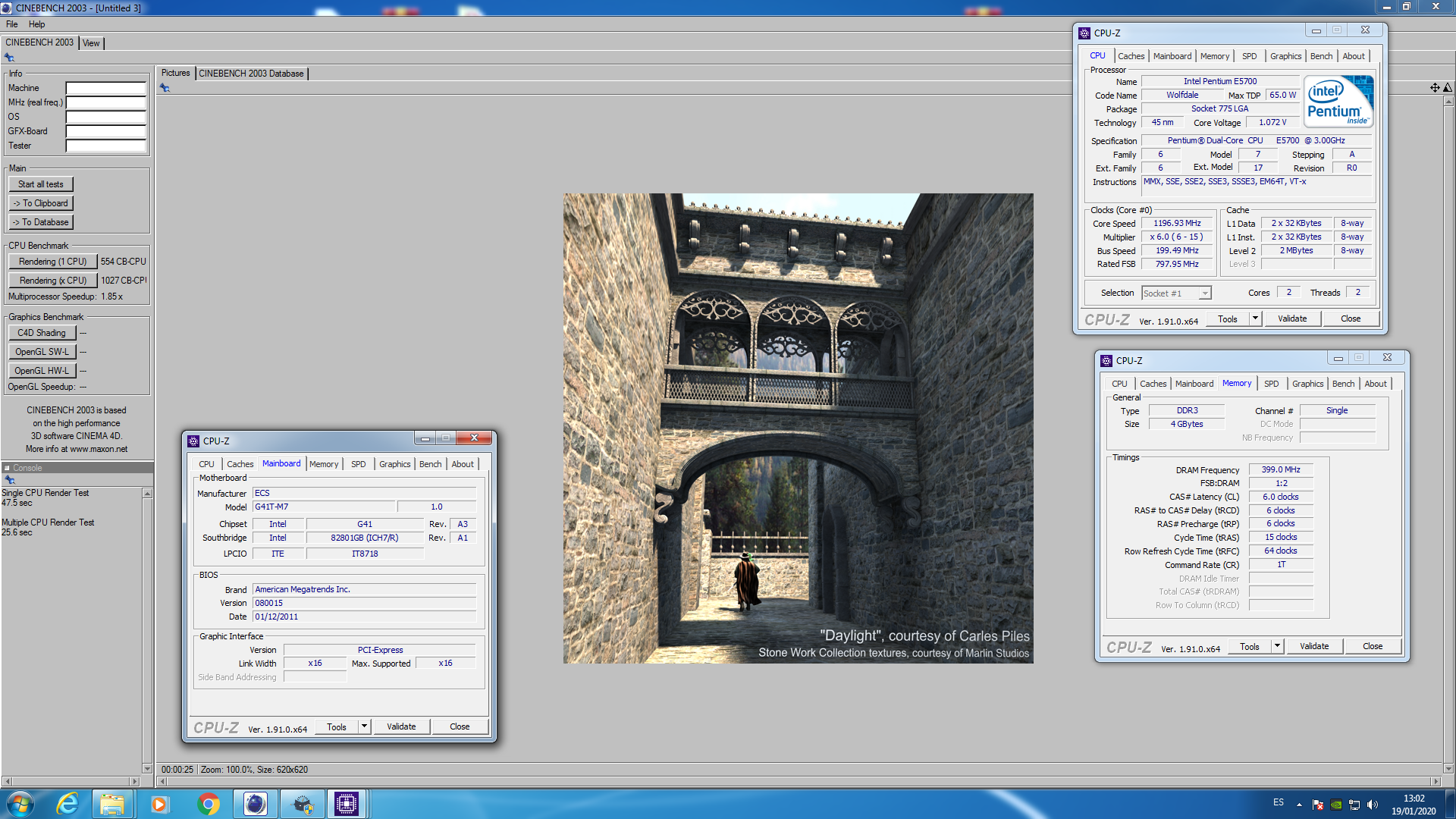Switch to CINEBENCH globe taskbar icon
This screenshot has width=1456, height=819.
256,804
